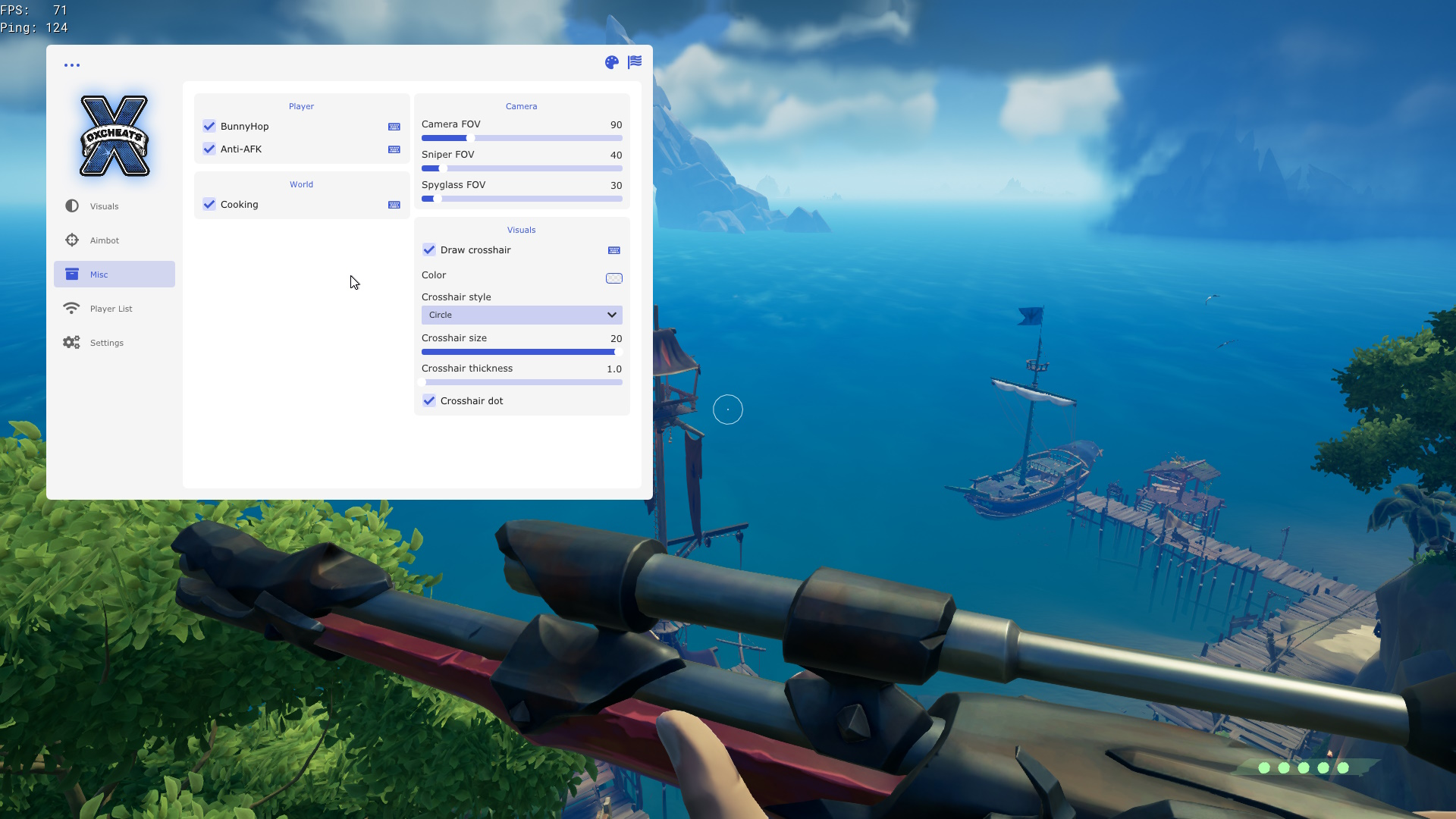This screenshot has height=819, width=1456.
Task: Expand the Crosshair style dropdown
Action: [522, 315]
